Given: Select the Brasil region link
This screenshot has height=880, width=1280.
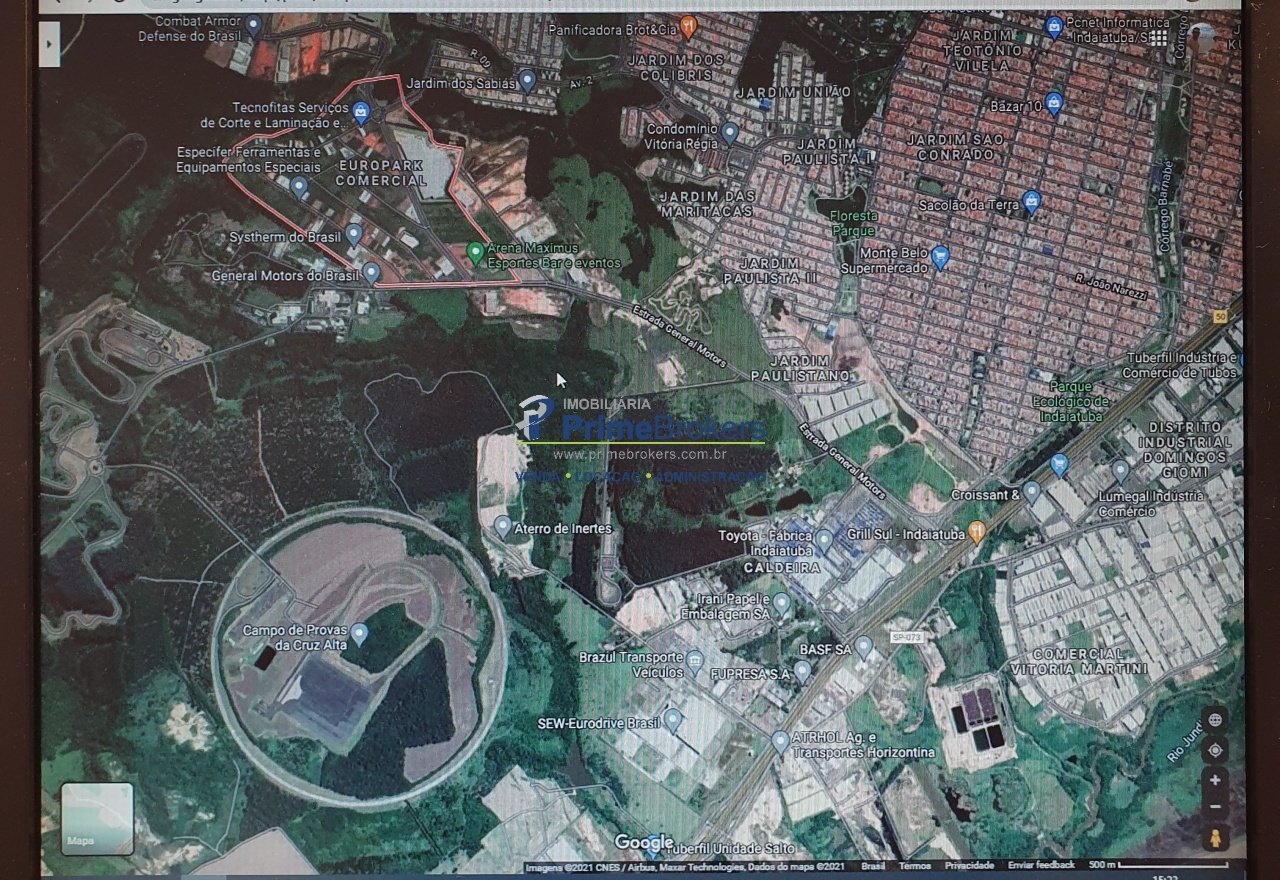Looking at the screenshot, I should coord(873,866).
